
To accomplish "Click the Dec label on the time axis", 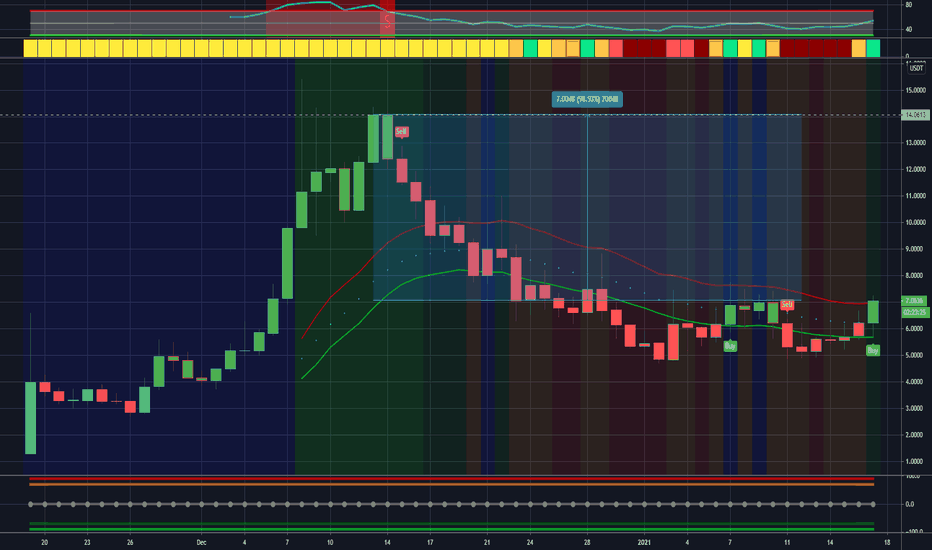I will pos(201,542).
